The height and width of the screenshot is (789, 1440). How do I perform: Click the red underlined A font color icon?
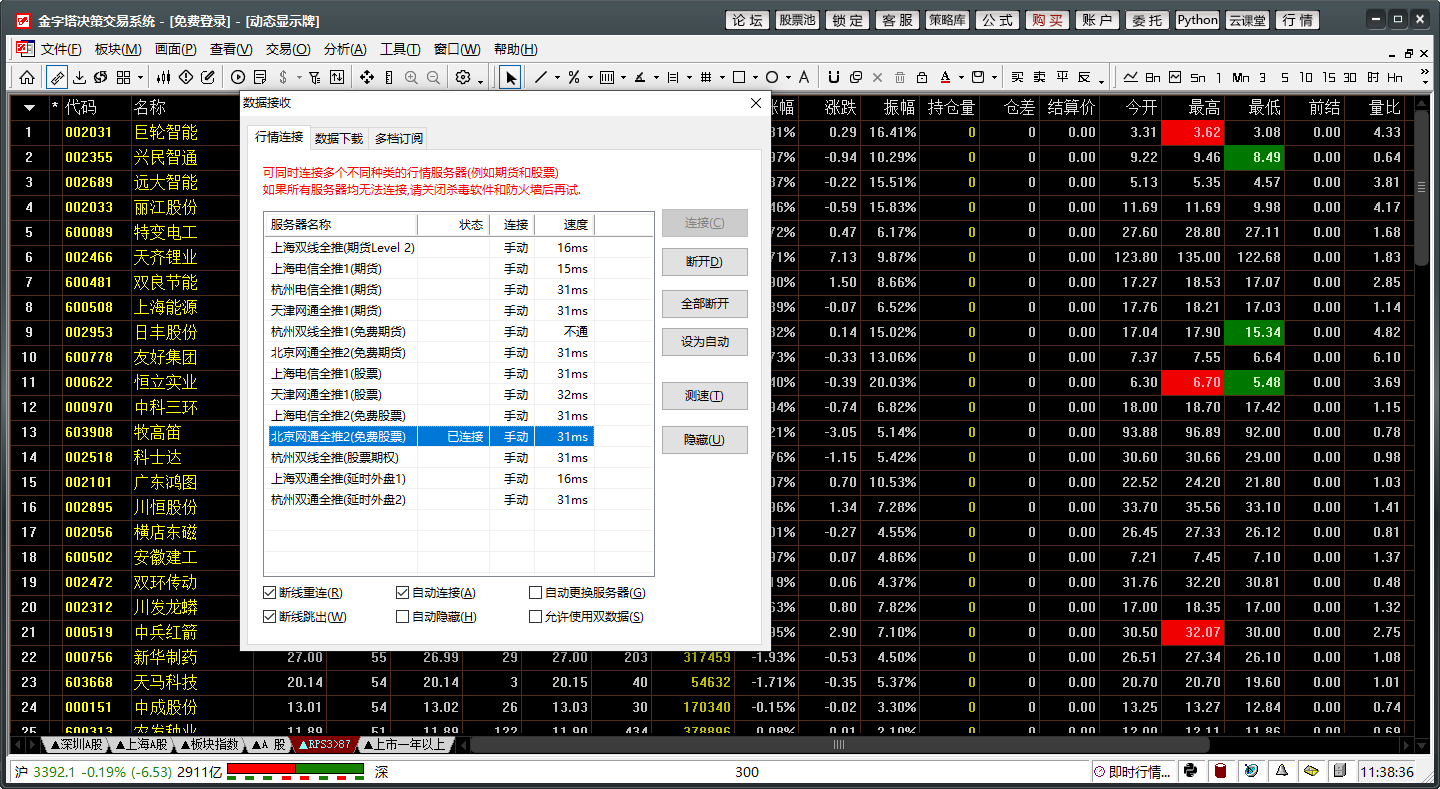946,77
